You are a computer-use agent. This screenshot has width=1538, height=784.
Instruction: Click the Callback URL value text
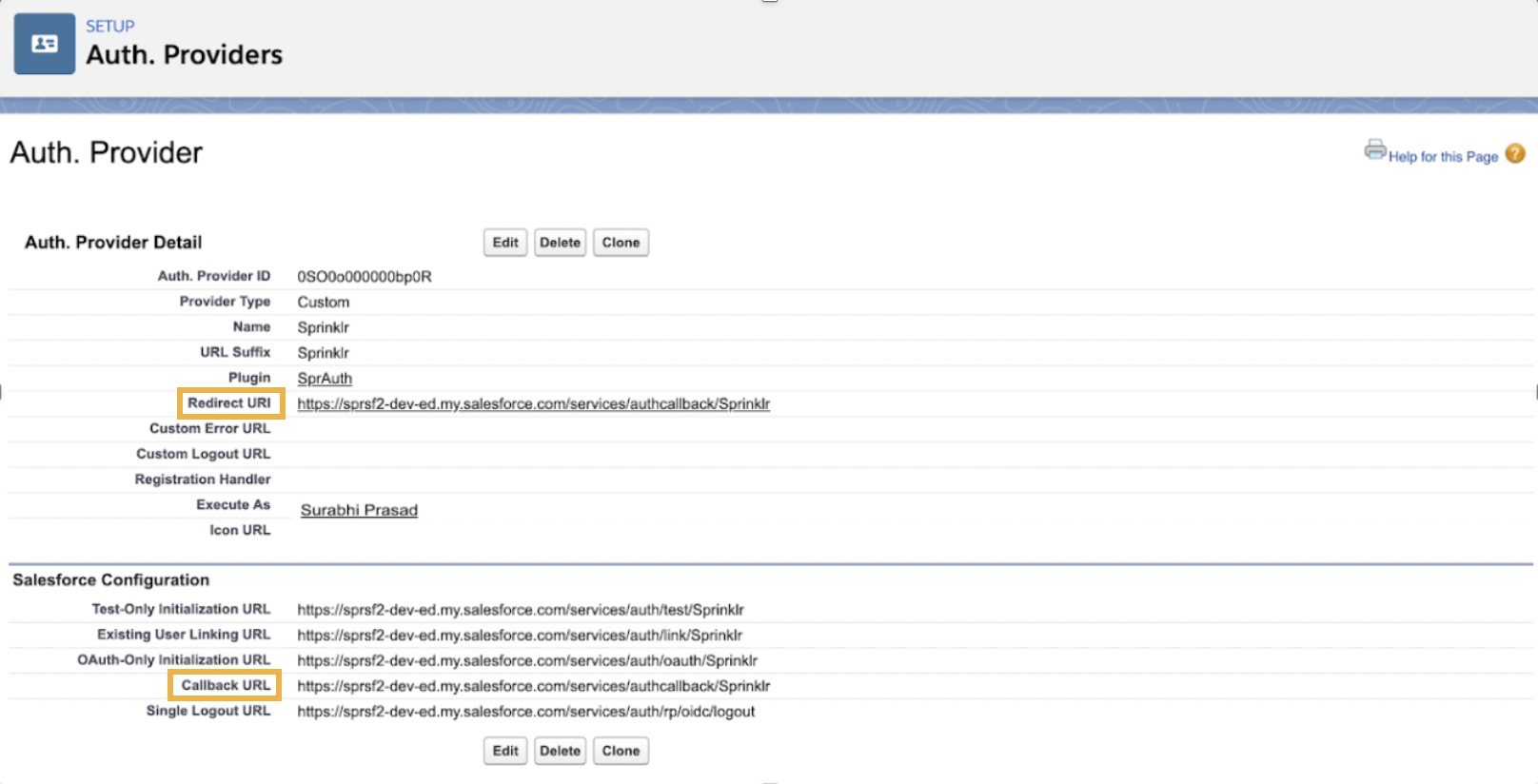[x=533, y=686]
